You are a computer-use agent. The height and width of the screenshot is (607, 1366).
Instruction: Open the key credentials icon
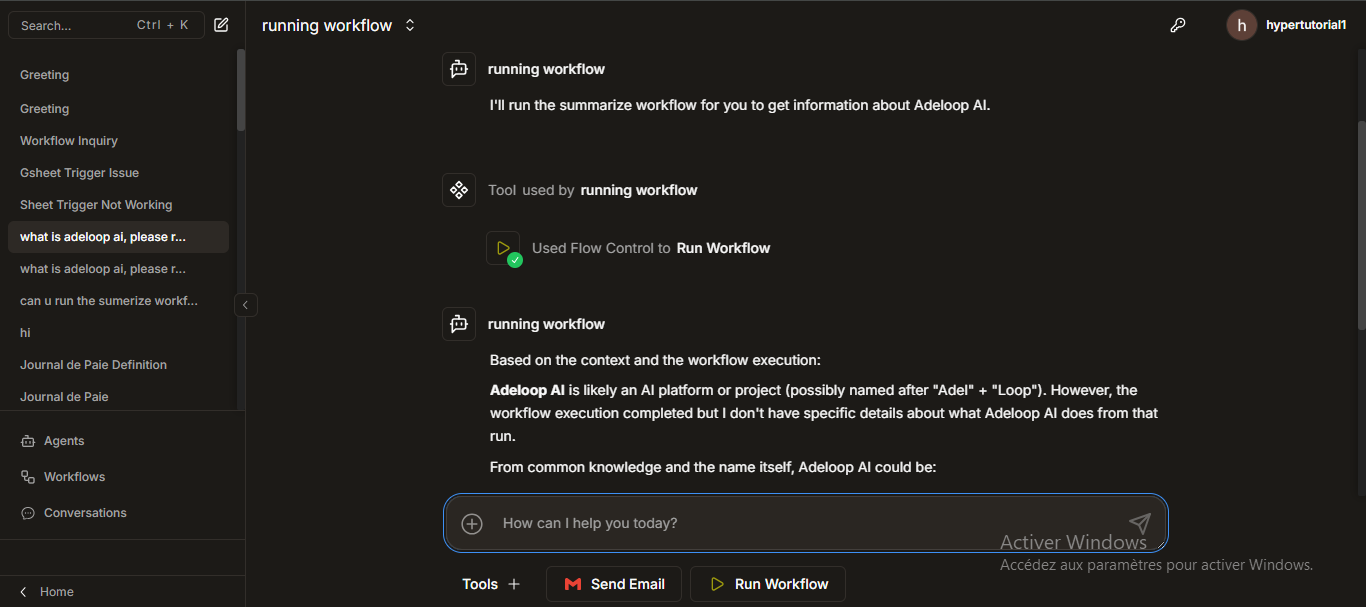point(1178,26)
